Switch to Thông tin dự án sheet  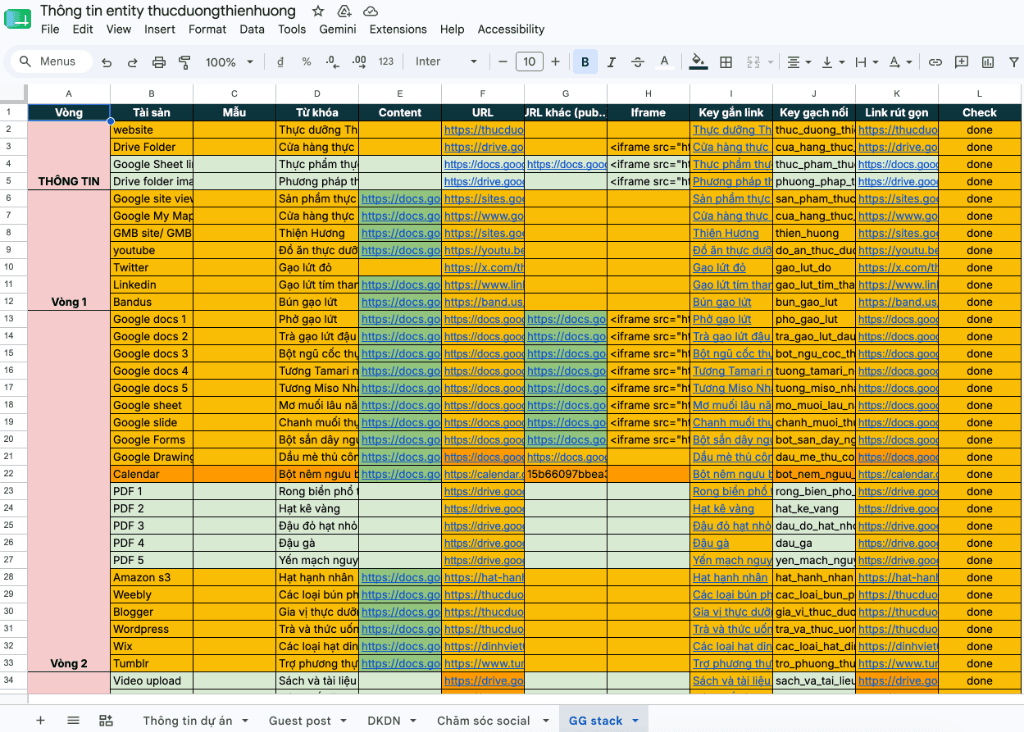[x=187, y=721]
